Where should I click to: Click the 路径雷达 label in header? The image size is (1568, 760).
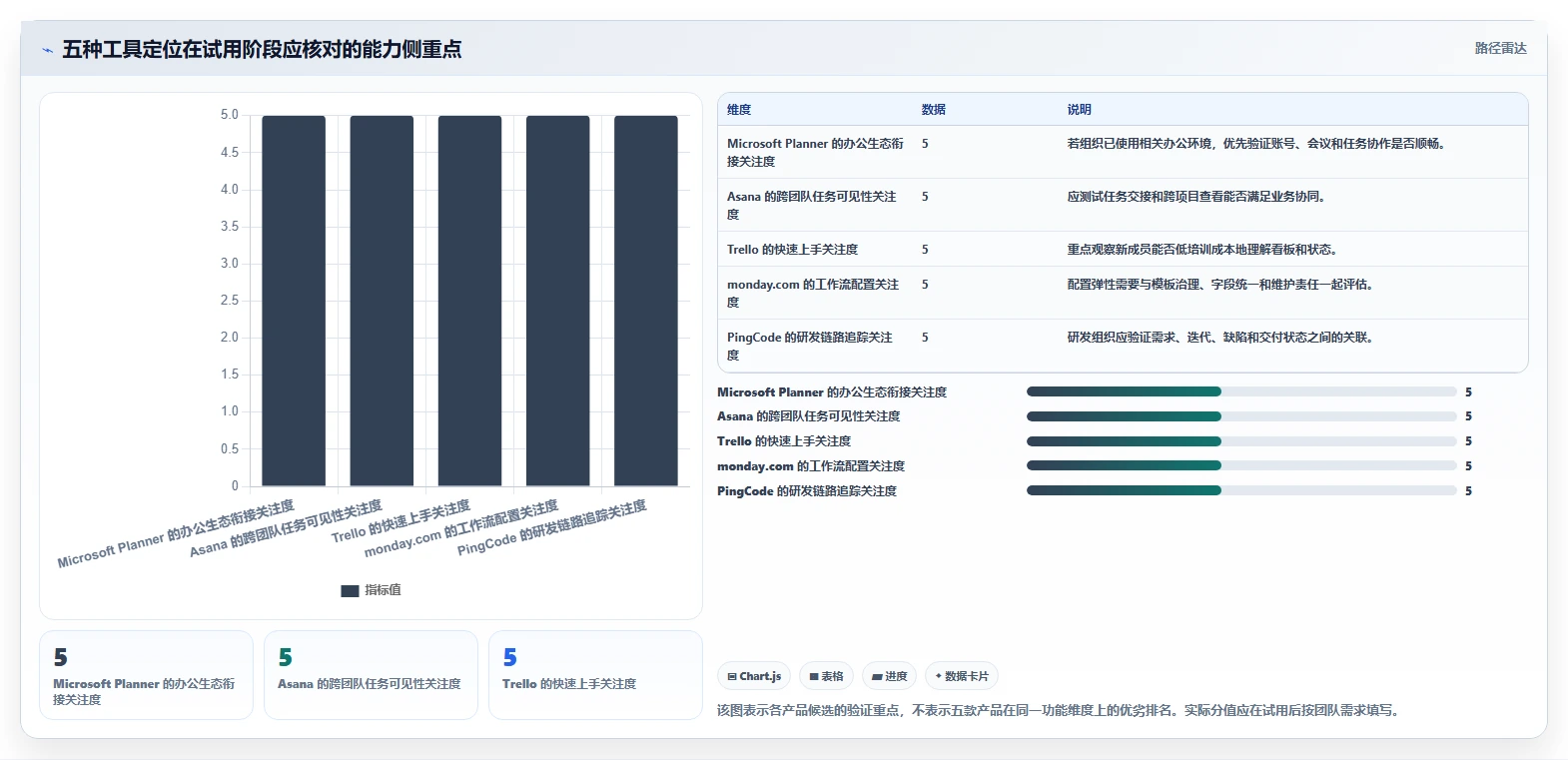pos(1500,48)
